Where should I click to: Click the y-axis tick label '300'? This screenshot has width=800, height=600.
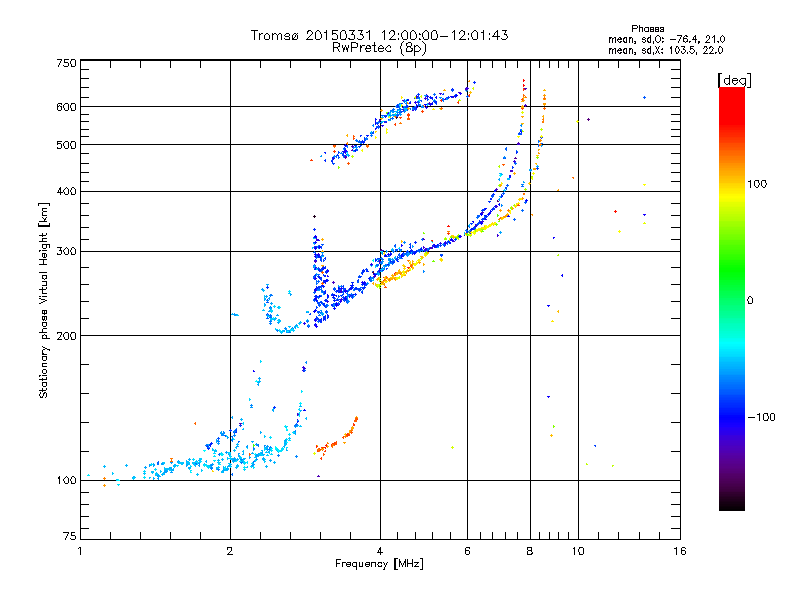pos(66,252)
